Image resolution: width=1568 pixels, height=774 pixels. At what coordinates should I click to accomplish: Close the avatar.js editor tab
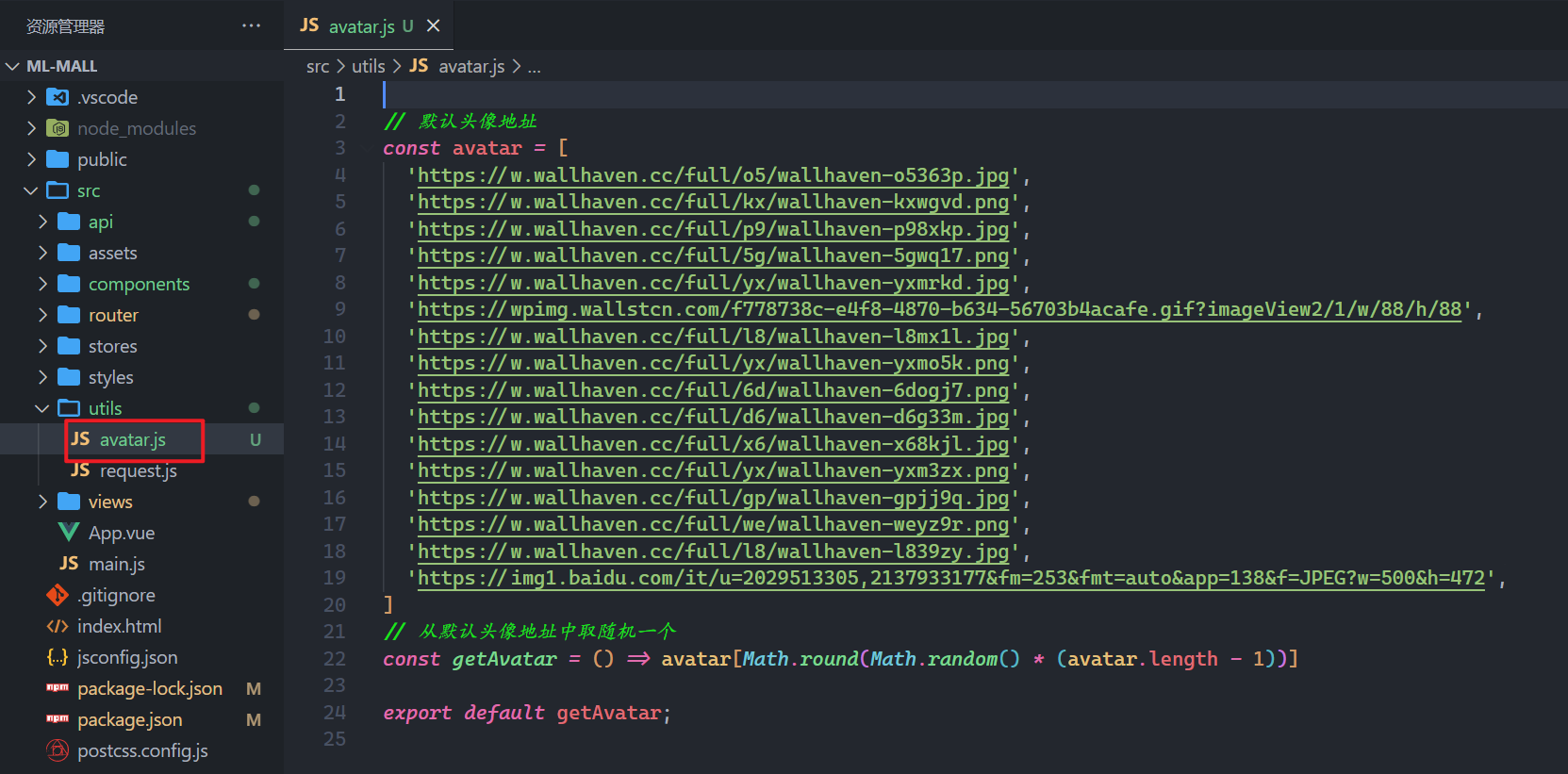[433, 25]
